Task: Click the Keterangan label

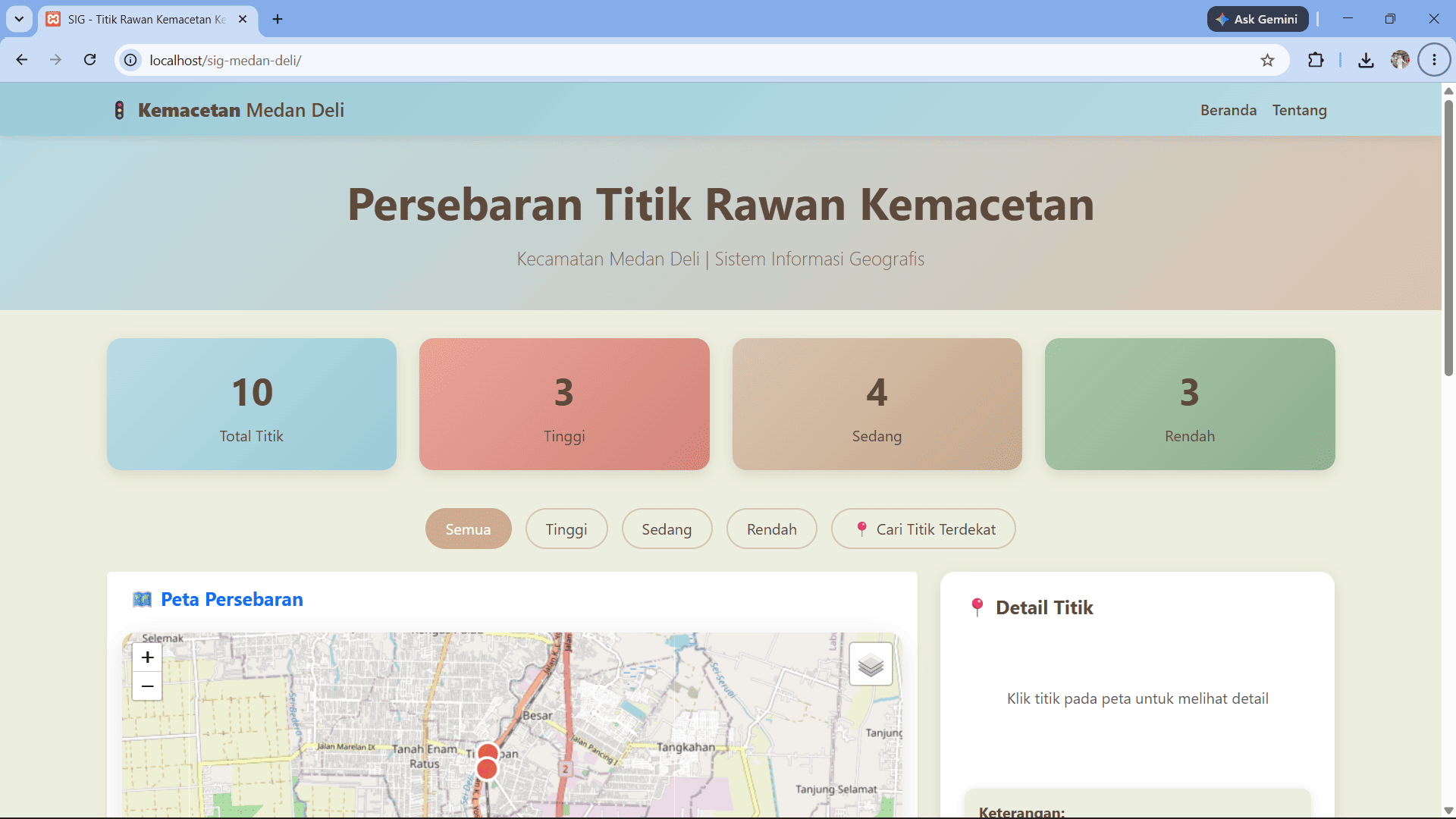Action: click(x=1021, y=811)
